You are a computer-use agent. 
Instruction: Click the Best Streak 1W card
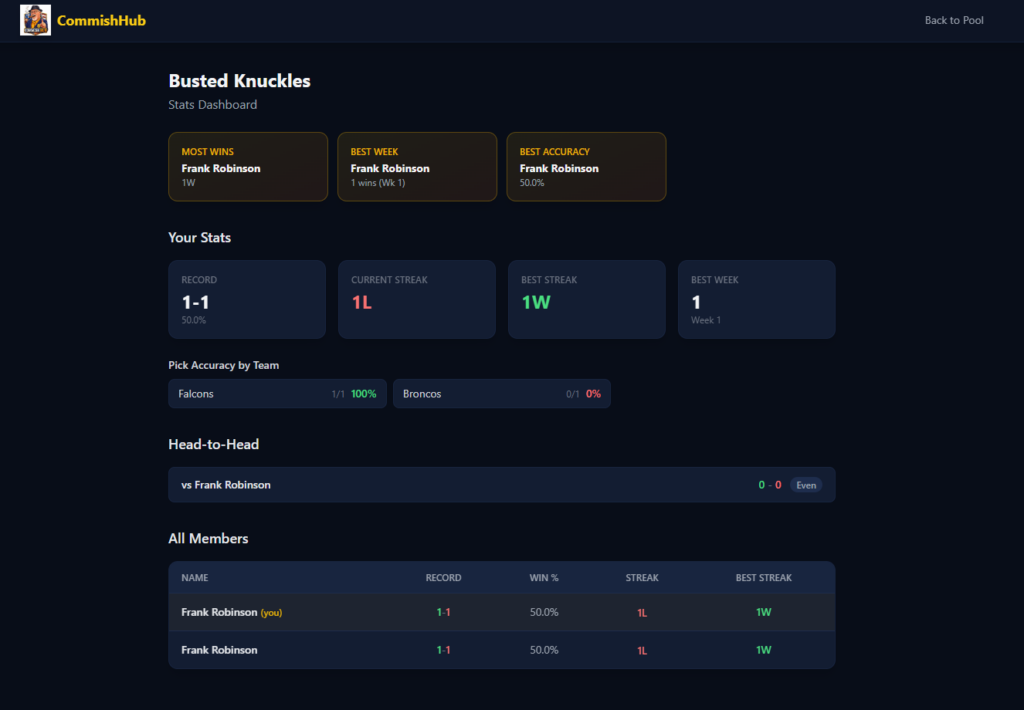pyautogui.click(x=586, y=300)
